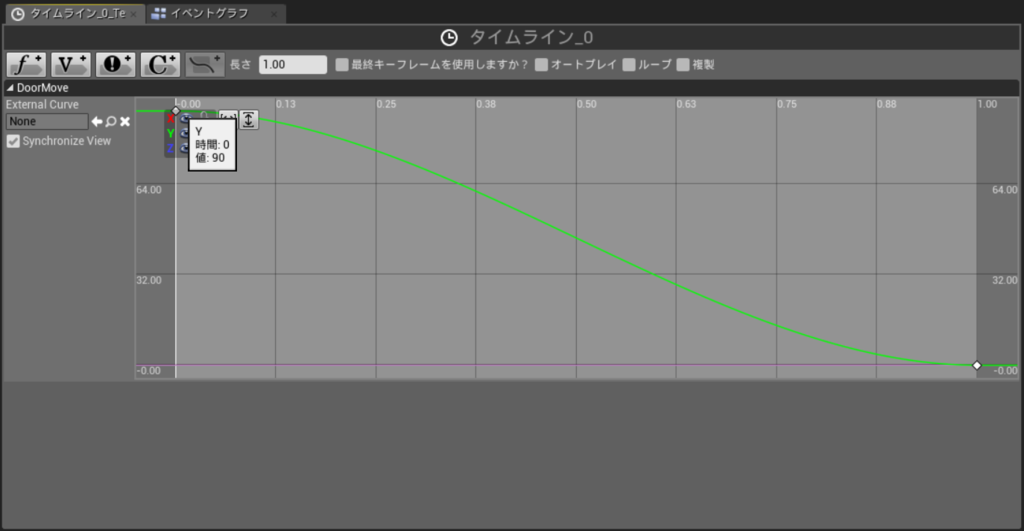Open External Curve None dropdown

(x=47, y=121)
